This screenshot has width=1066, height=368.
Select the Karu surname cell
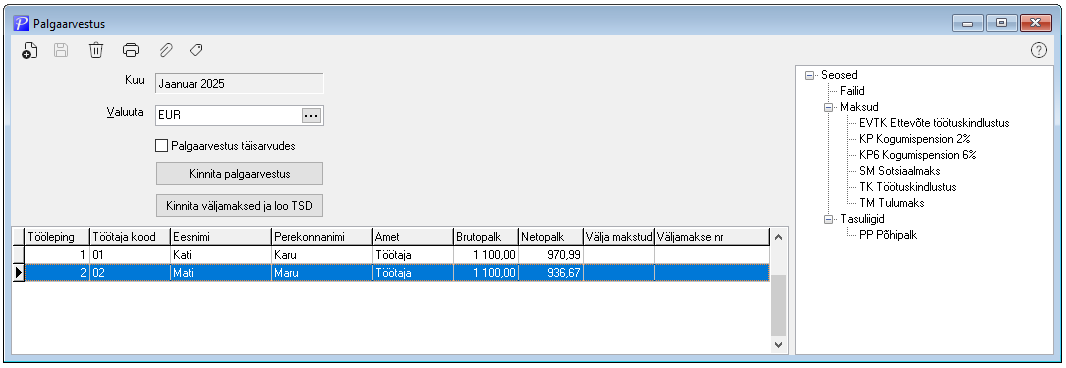click(x=322, y=254)
